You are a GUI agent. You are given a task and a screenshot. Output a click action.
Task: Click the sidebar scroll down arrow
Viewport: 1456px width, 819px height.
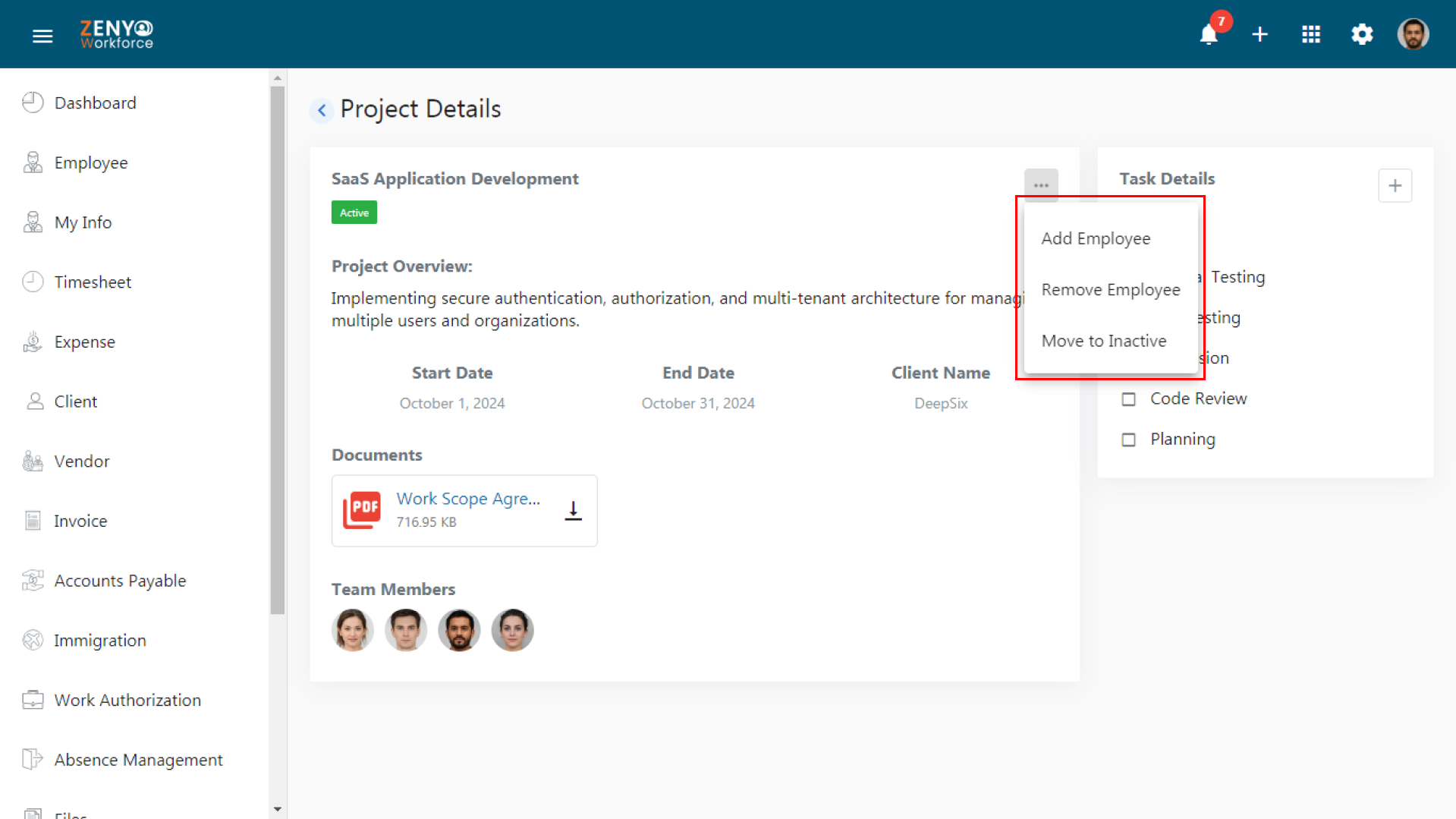(x=278, y=809)
